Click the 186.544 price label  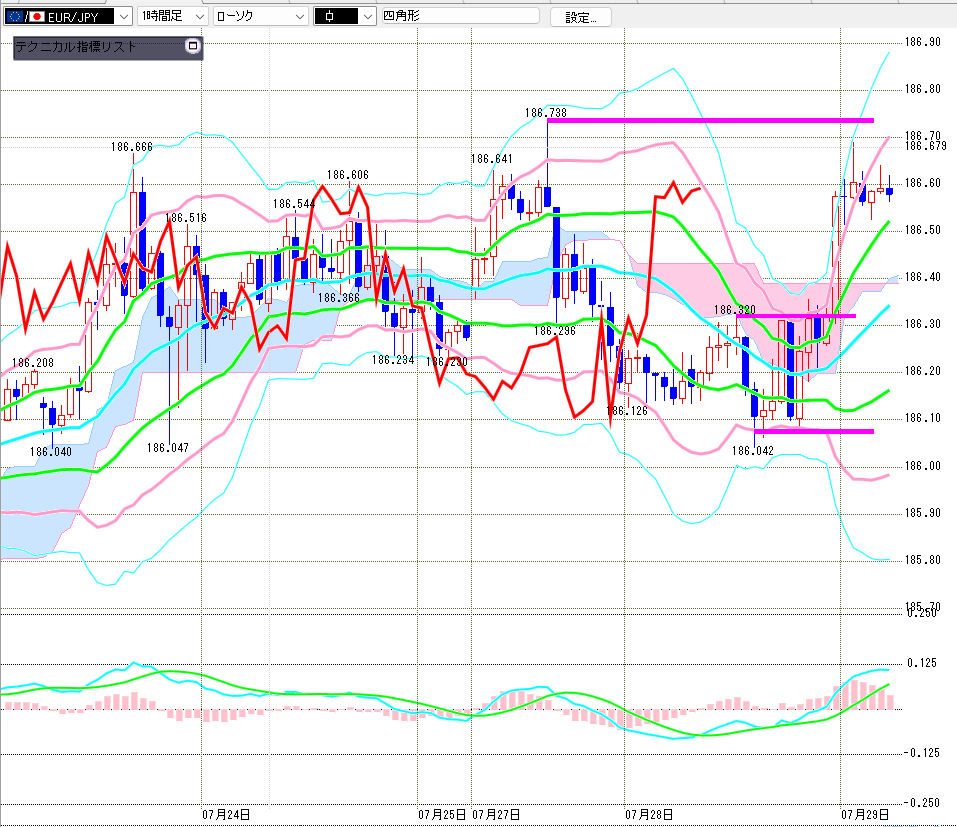point(294,204)
